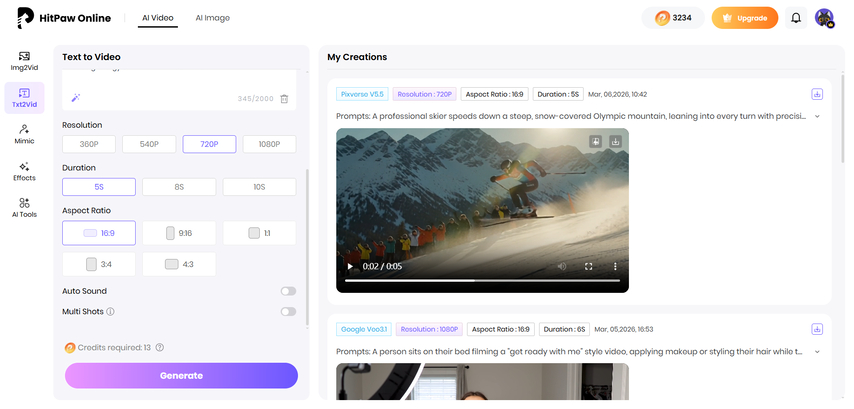Select 540P resolution
Image resolution: width=854 pixels, height=409 pixels.
click(x=149, y=144)
